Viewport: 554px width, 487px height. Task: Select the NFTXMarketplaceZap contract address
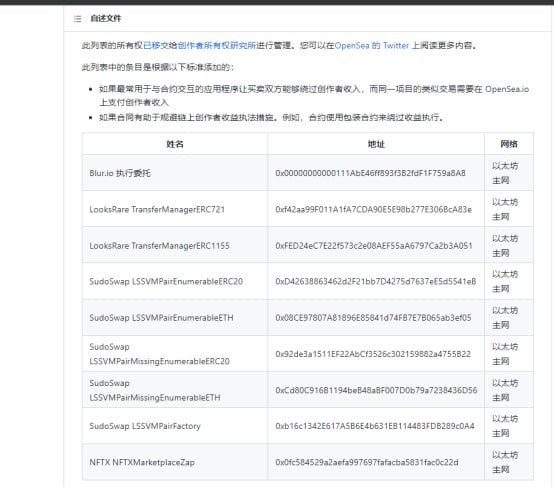tap(367, 462)
